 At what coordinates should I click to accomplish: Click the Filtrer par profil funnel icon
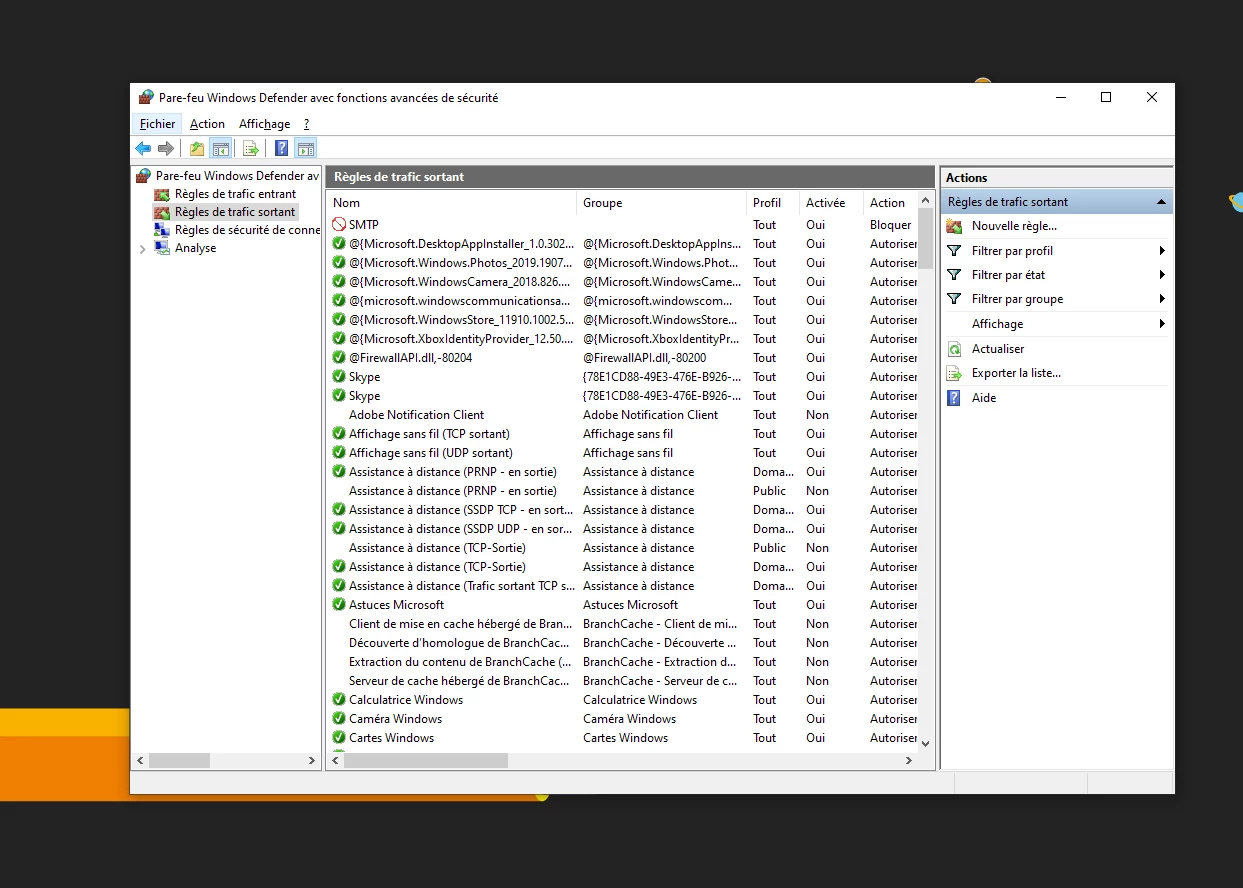point(954,251)
